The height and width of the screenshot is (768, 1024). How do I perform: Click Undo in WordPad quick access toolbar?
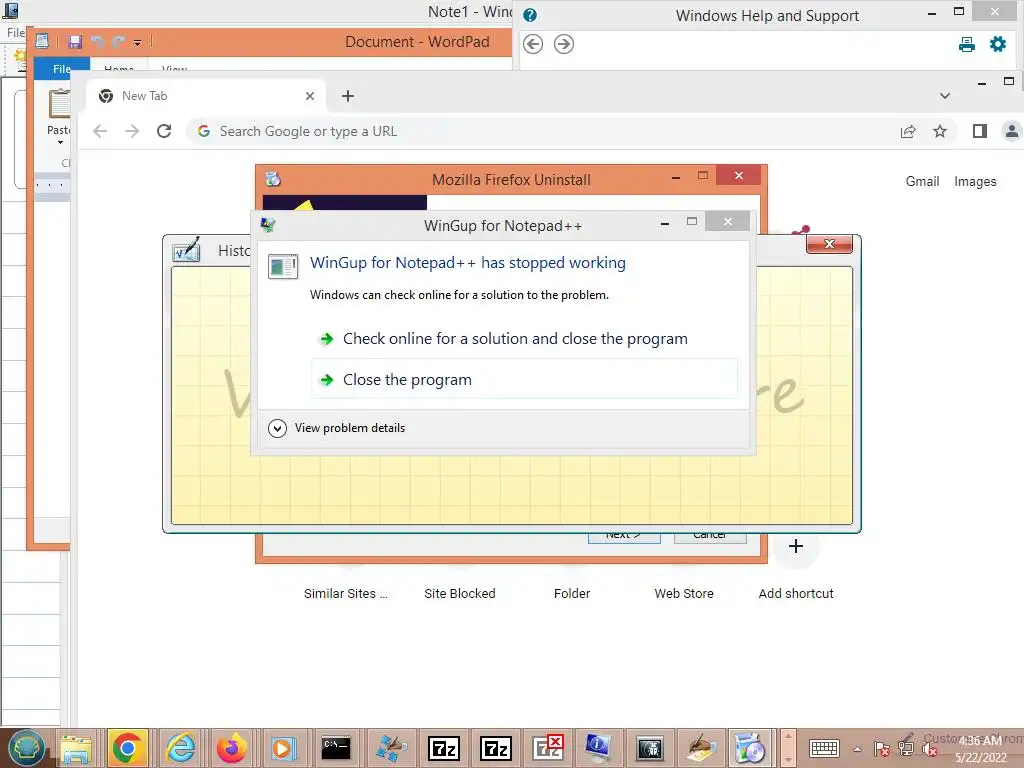pos(97,42)
